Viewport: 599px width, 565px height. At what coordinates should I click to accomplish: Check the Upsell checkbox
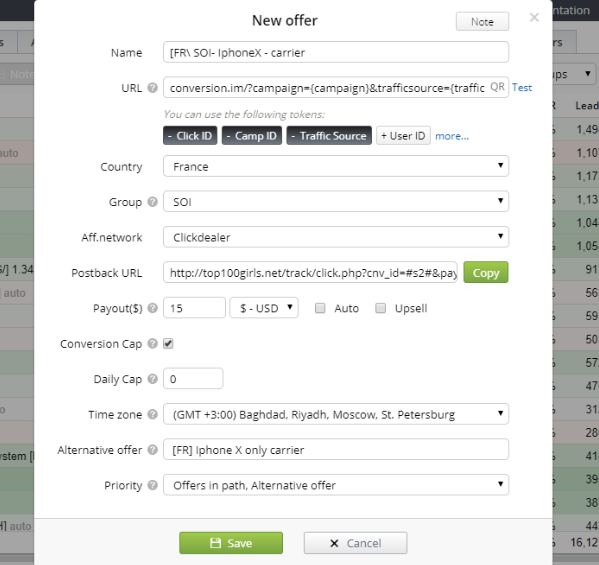[380, 308]
